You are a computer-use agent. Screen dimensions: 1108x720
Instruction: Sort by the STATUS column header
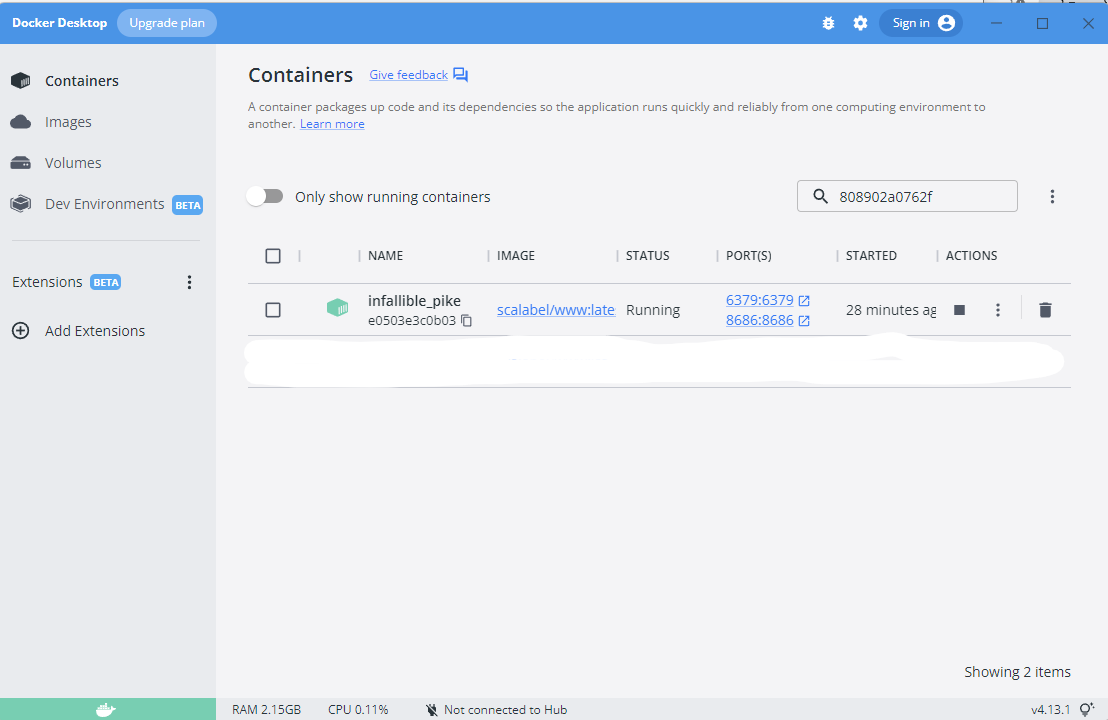pyautogui.click(x=647, y=256)
